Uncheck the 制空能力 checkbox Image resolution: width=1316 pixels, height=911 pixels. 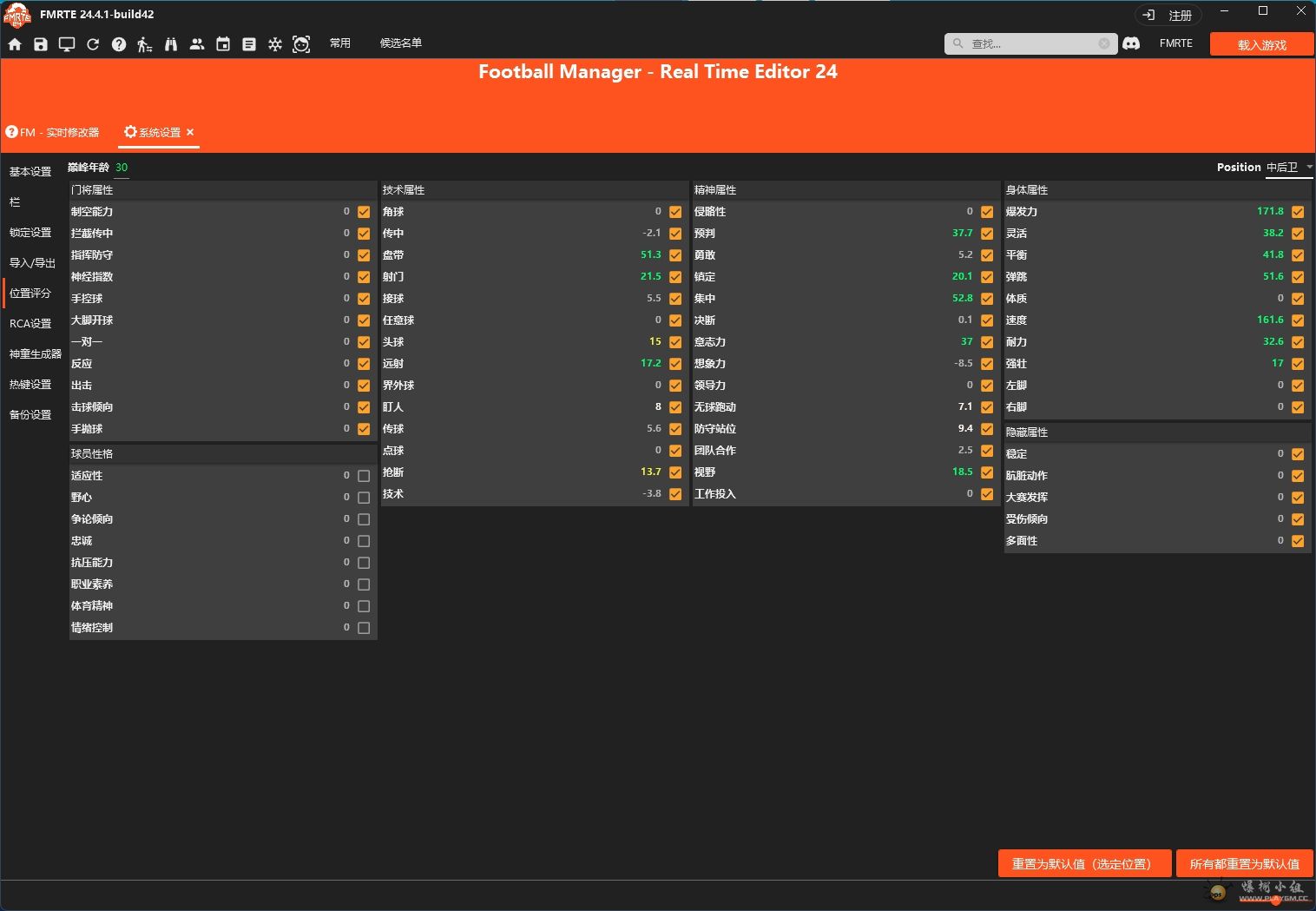tap(364, 212)
